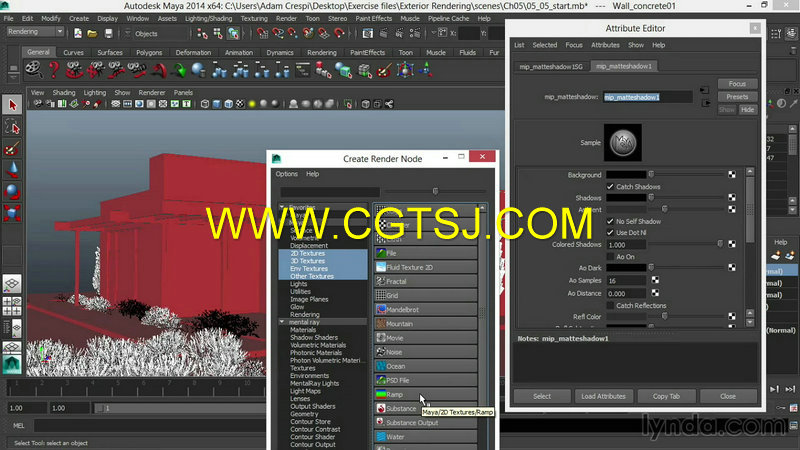
Task: Choose the Lasso select tool
Action: [12, 127]
